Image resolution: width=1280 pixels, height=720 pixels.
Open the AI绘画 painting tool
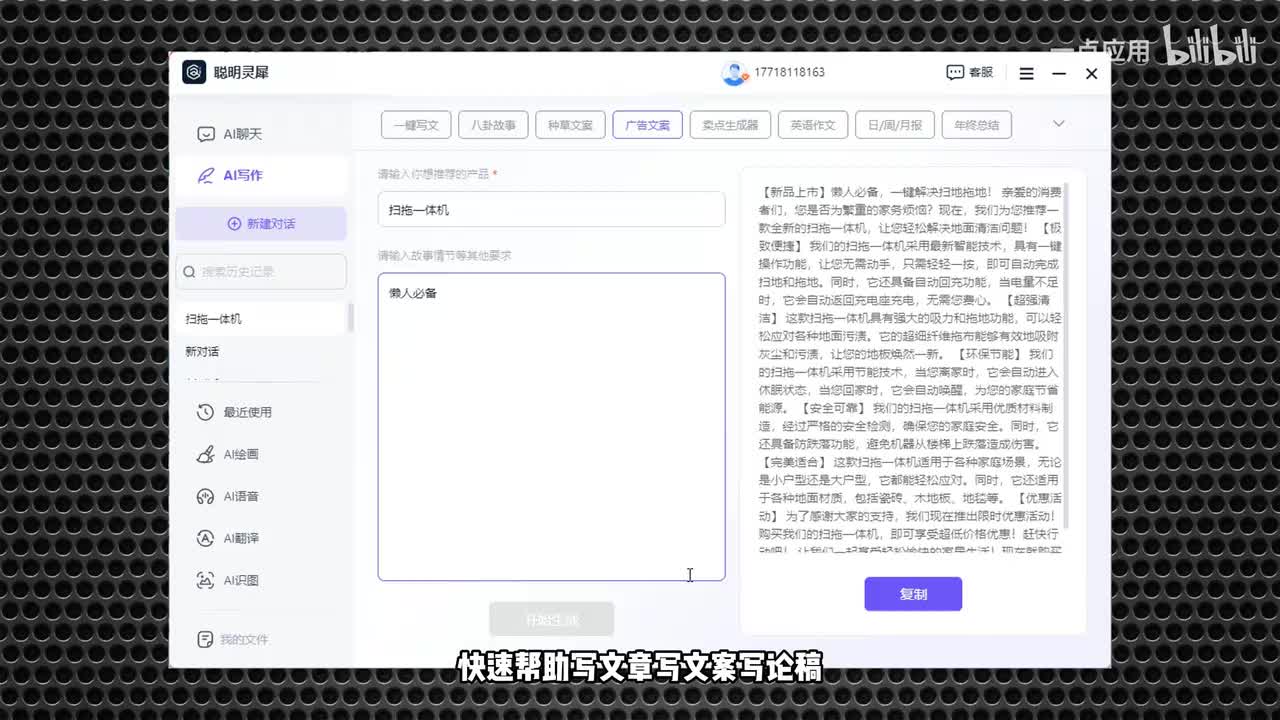(x=205, y=454)
